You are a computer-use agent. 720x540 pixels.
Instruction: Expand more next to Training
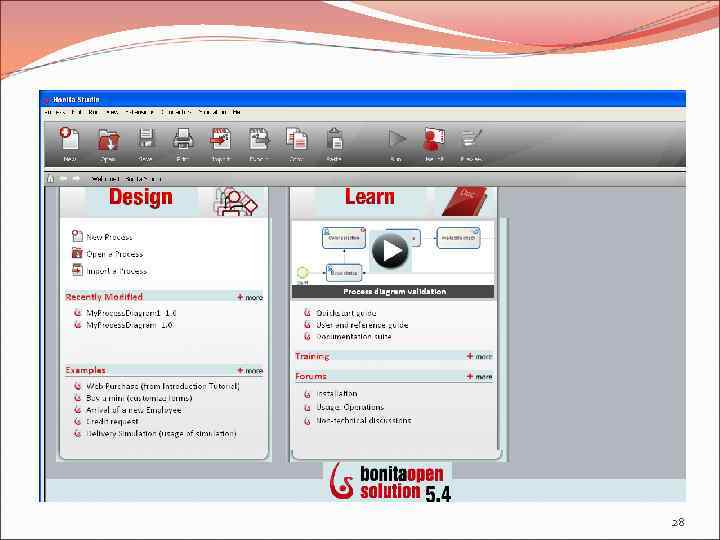(480, 356)
